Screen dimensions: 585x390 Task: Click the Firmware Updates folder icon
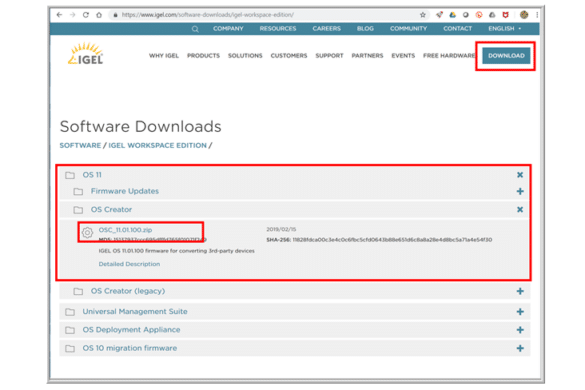(x=78, y=191)
